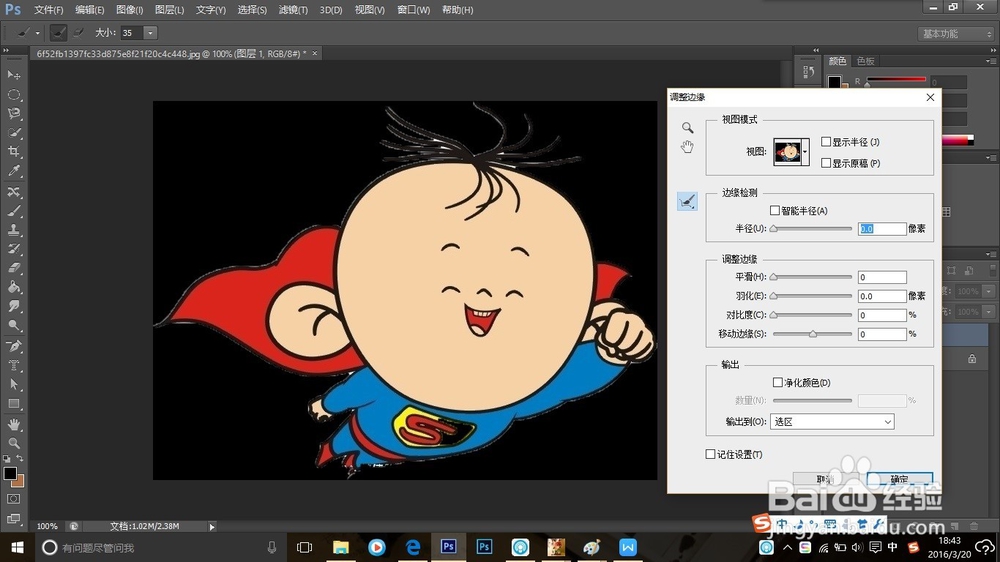This screenshot has height=562, width=1000.
Task: Open Edge browser from taskbar
Action: point(413,547)
